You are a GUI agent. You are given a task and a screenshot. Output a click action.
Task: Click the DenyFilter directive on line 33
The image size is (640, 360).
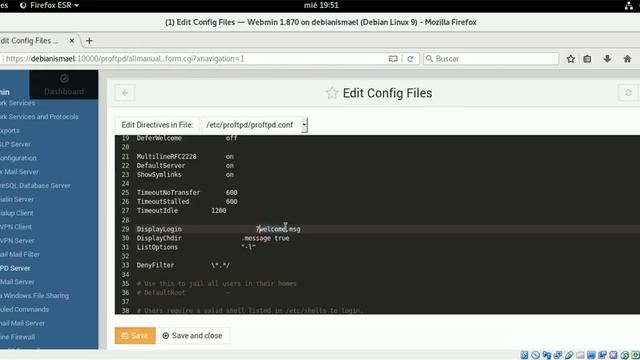click(156, 265)
